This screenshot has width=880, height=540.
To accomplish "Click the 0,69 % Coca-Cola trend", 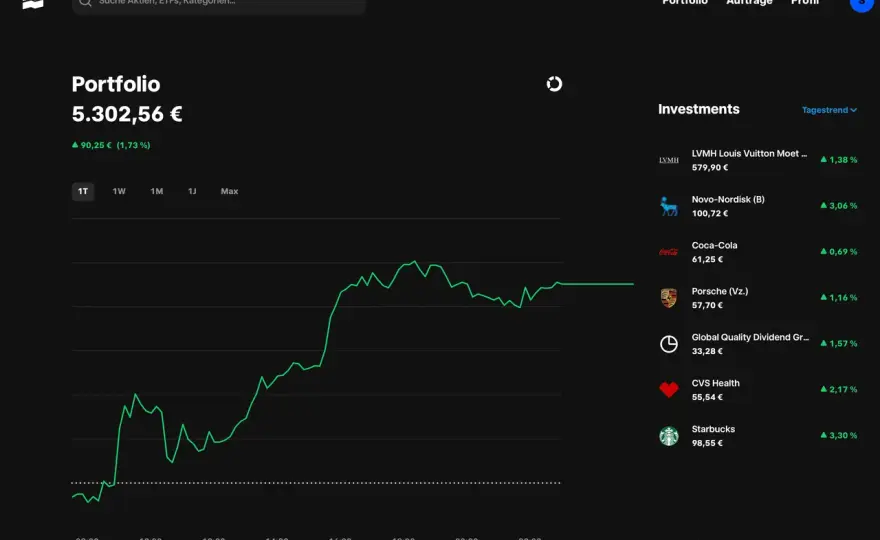I will (838, 252).
